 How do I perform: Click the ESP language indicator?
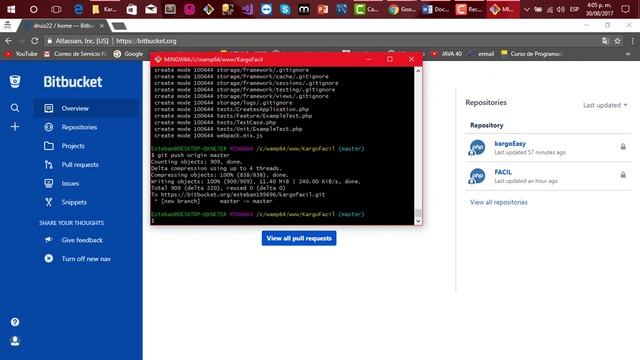click(574, 9)
